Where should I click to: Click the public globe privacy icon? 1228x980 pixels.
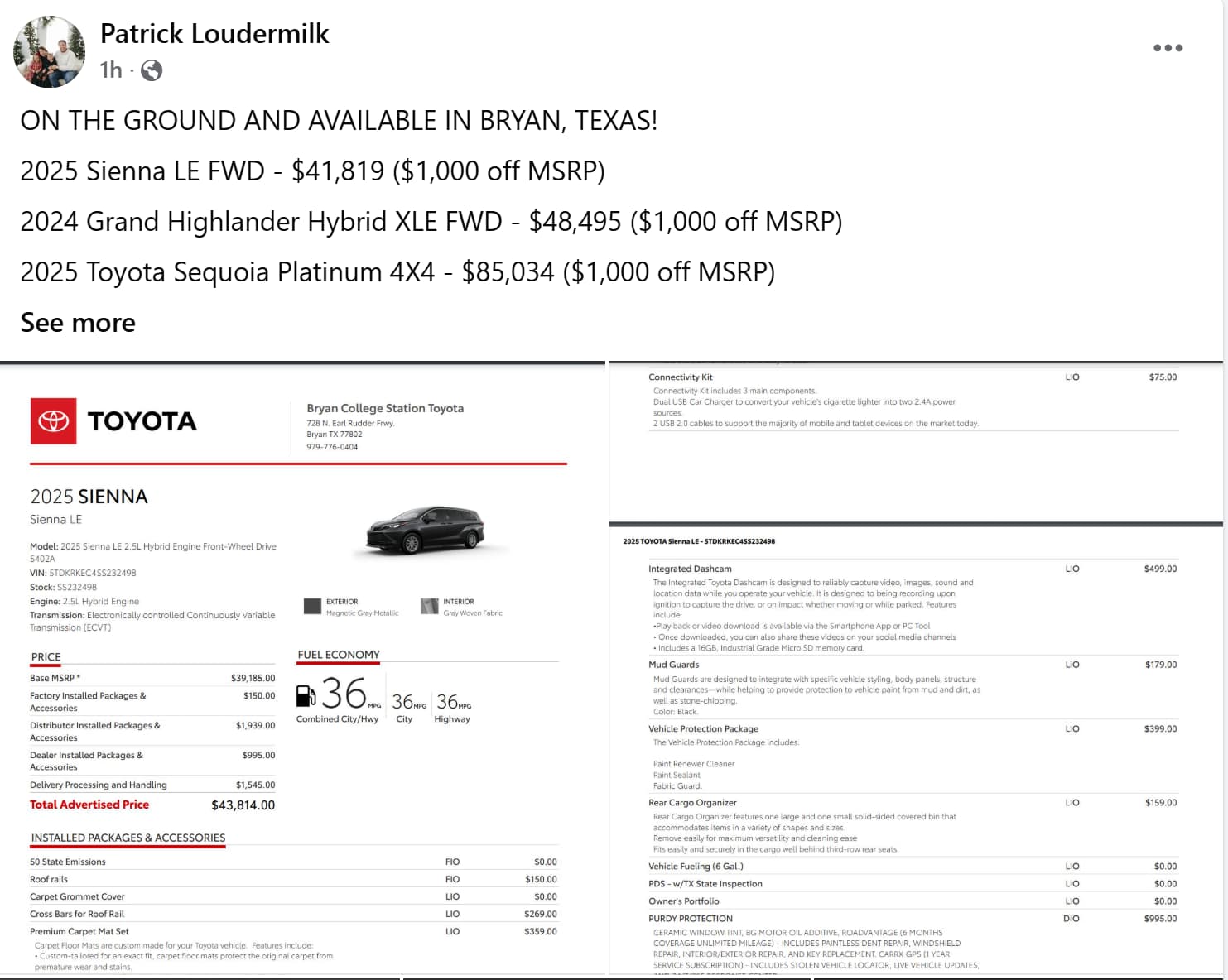click(x=152, y=70)
